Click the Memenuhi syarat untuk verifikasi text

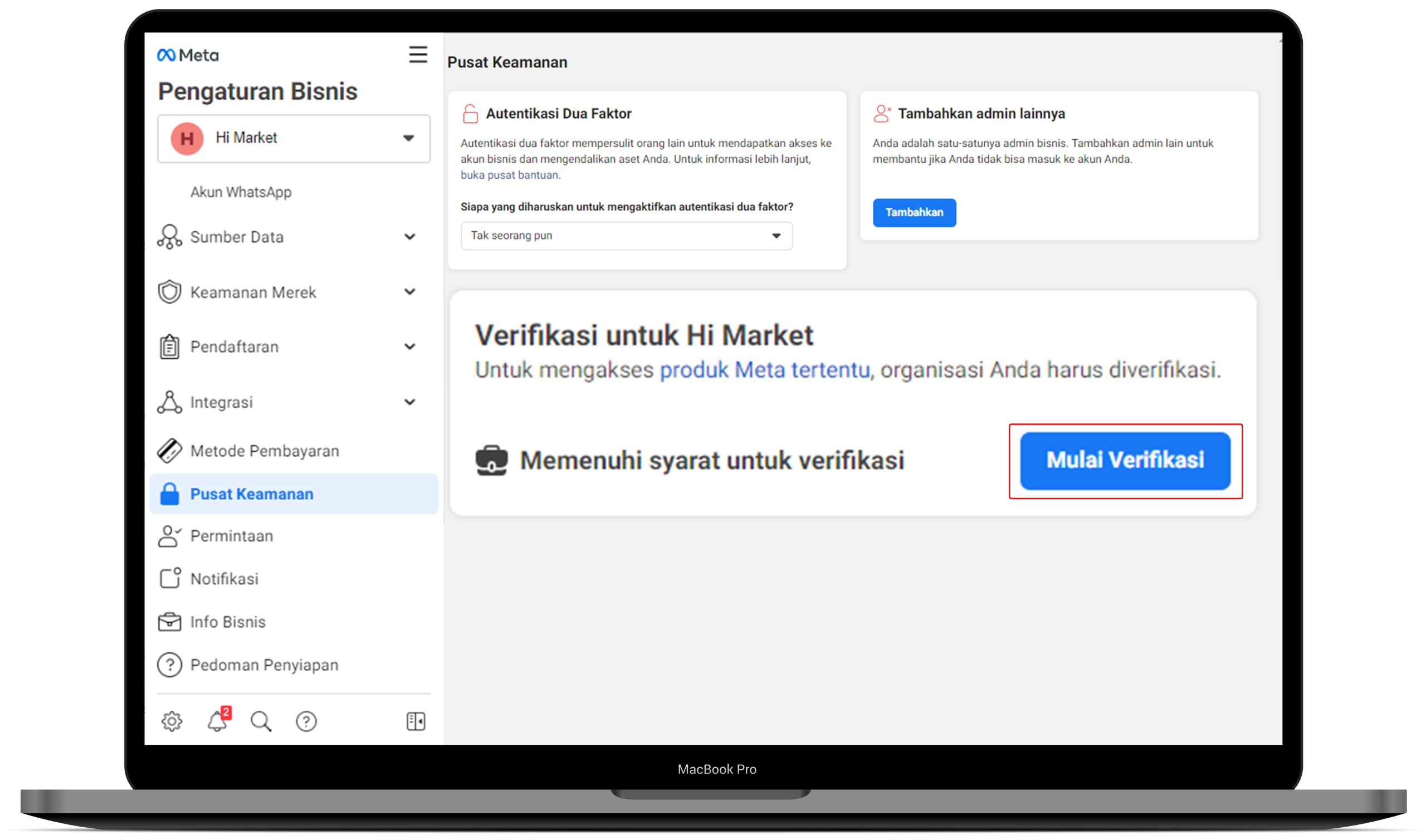tap(711, 460)
